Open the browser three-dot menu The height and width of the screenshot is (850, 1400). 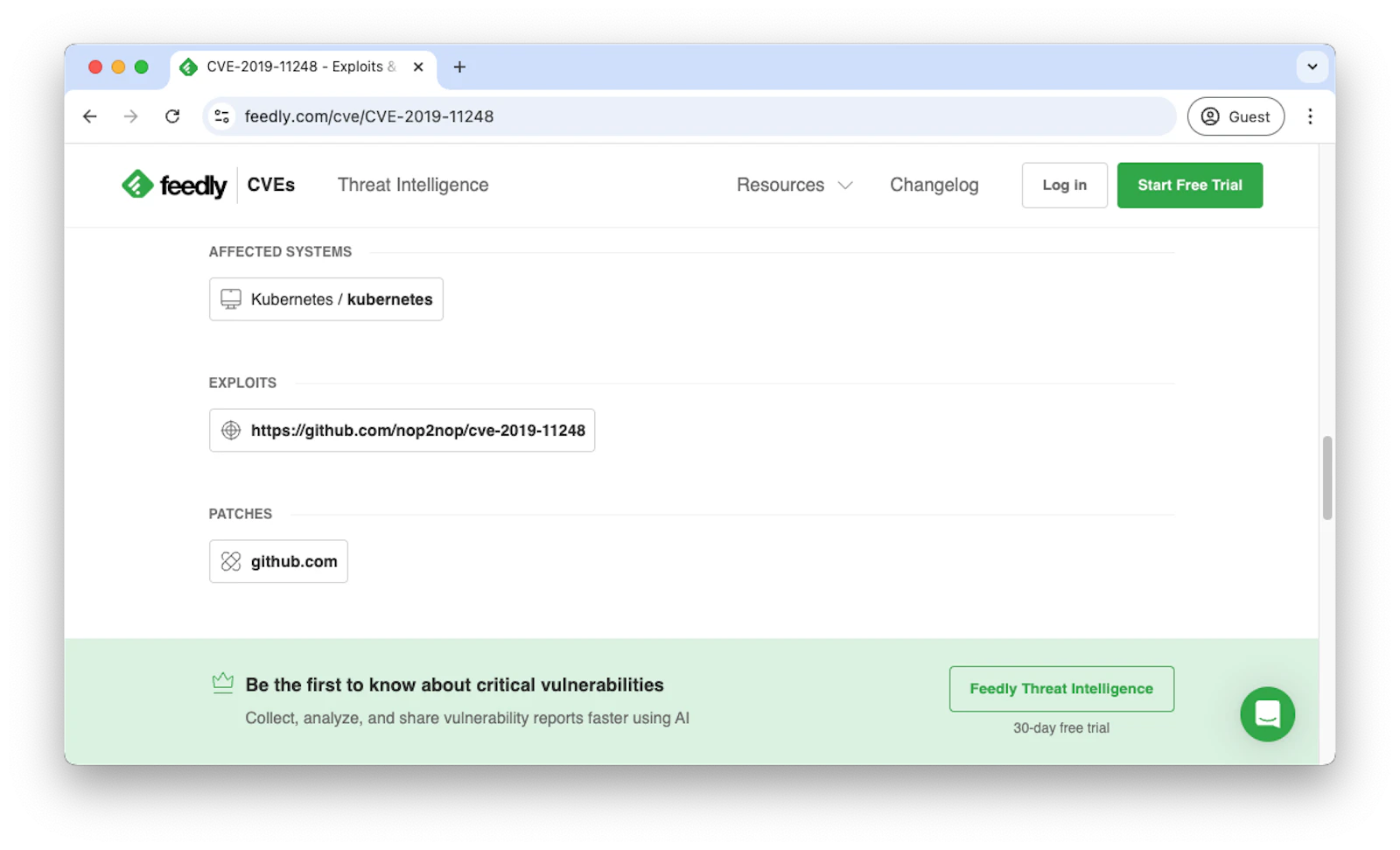point(1310,116)
